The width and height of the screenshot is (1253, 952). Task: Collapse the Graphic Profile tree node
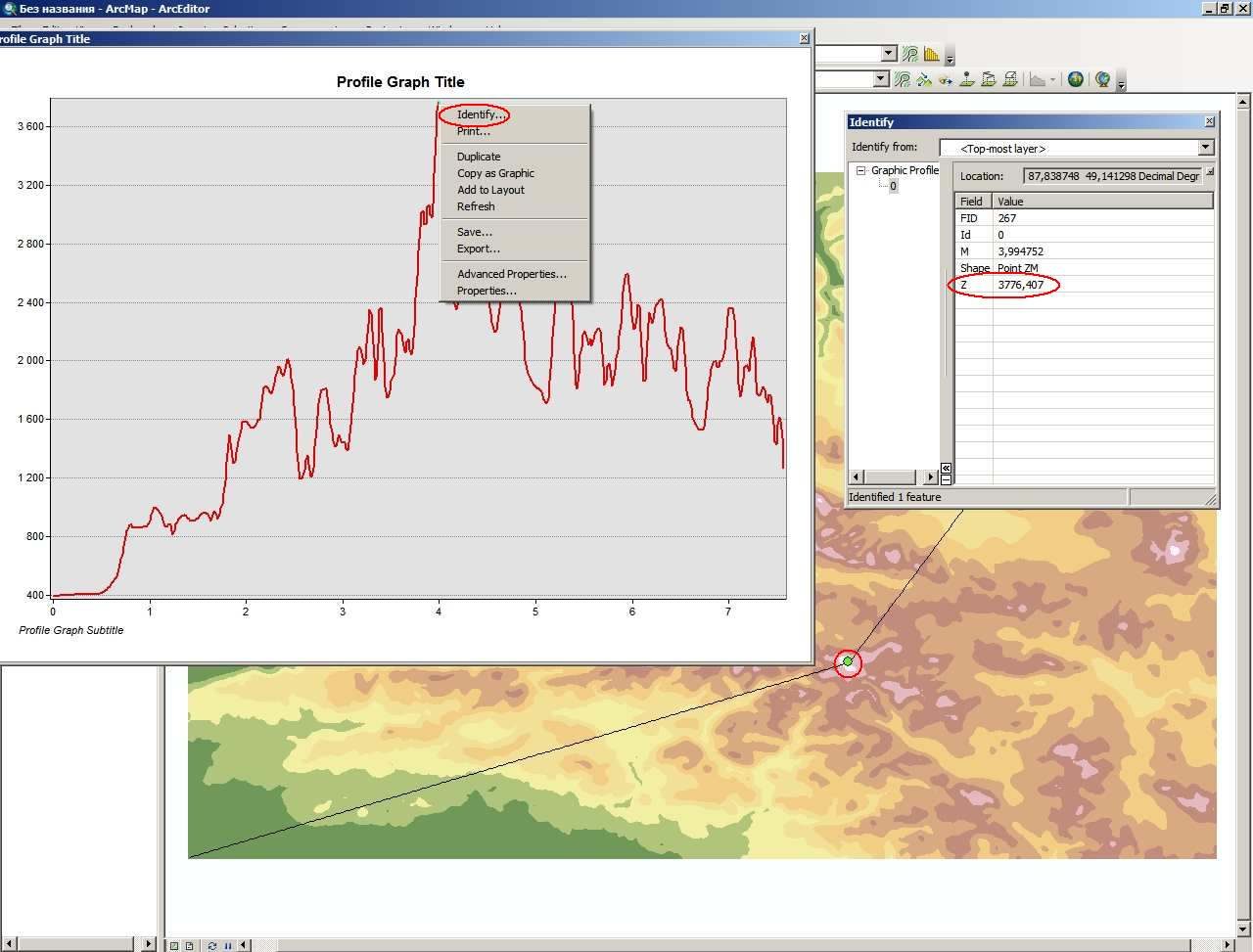pos(861,170)
